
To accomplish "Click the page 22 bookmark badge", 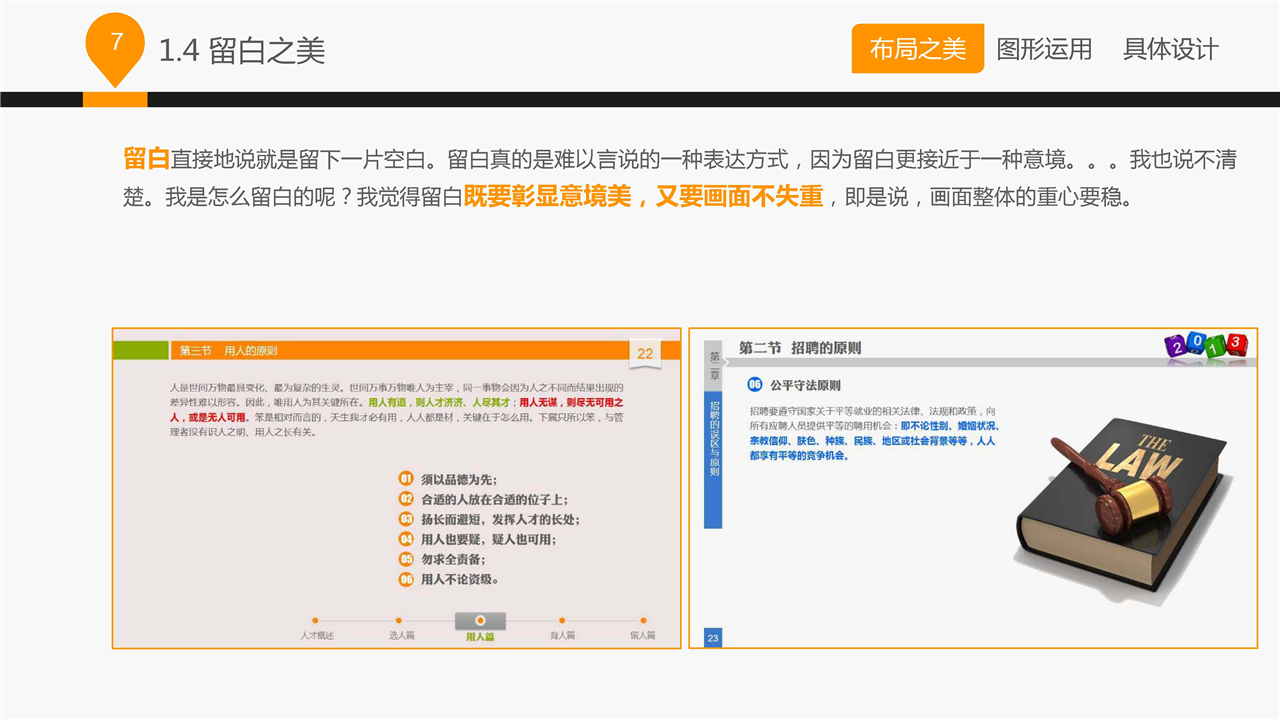I will (x=645, y=354).
